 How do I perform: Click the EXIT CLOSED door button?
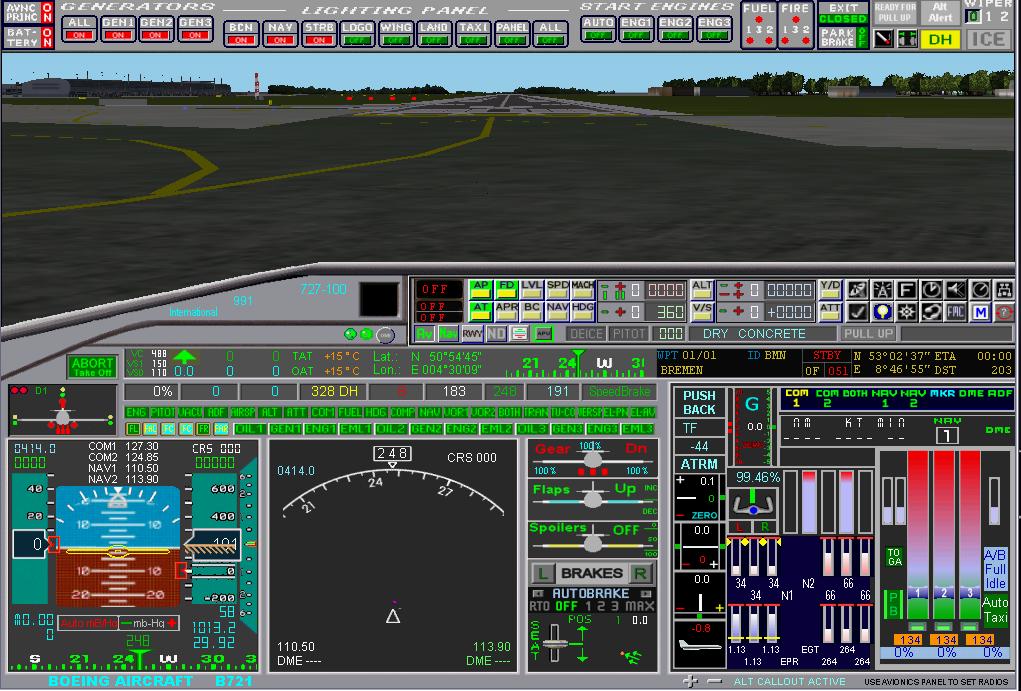coord(843,13)
